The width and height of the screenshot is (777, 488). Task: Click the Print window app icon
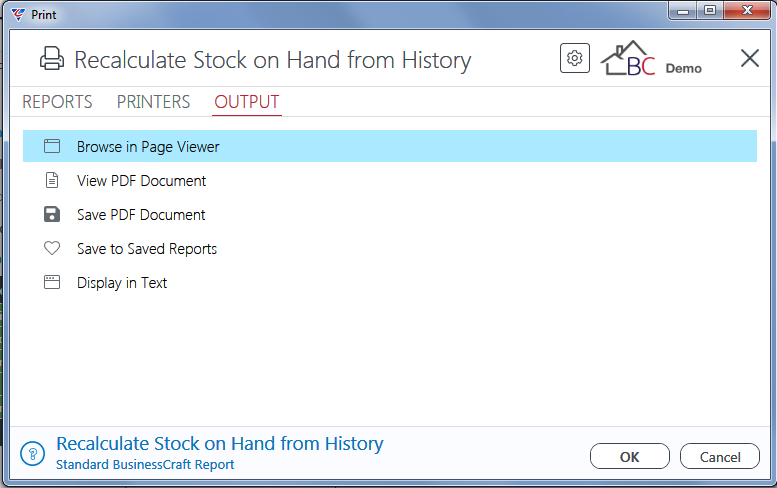[18, 15]
